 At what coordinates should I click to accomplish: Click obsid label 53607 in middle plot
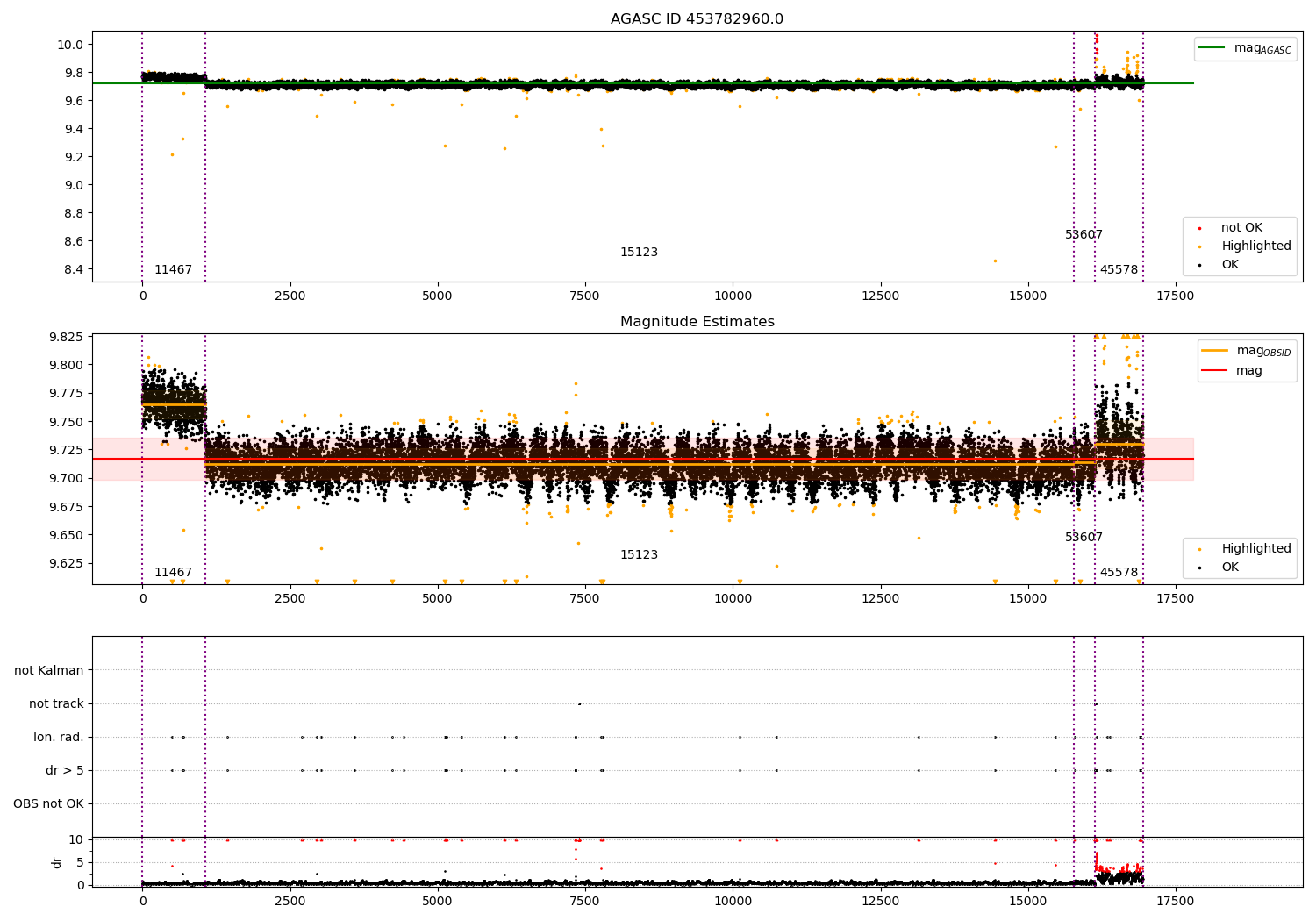[x=1084, y=538]
